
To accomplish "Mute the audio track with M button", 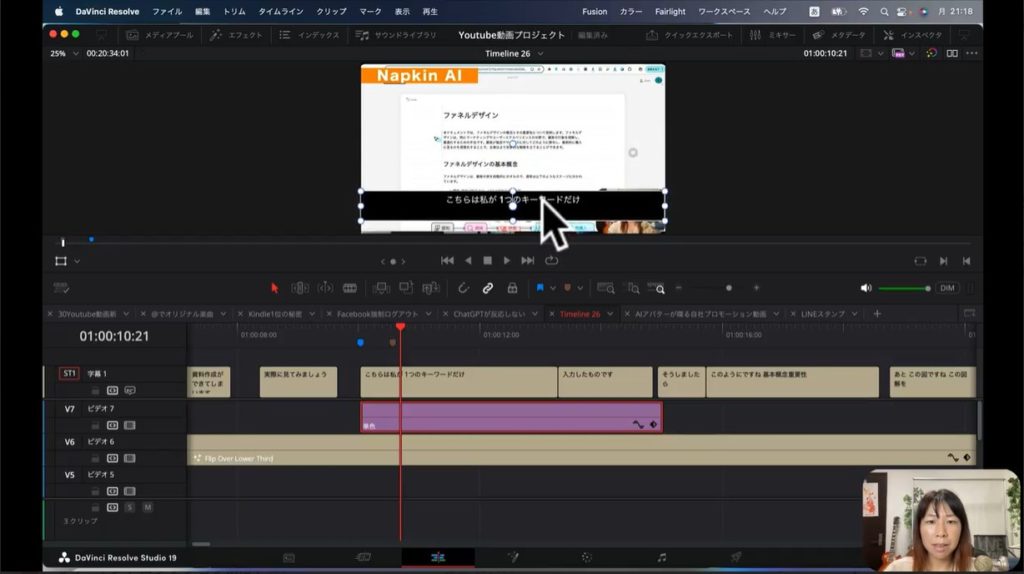I will pyautogui.click(x=147, y=507).
